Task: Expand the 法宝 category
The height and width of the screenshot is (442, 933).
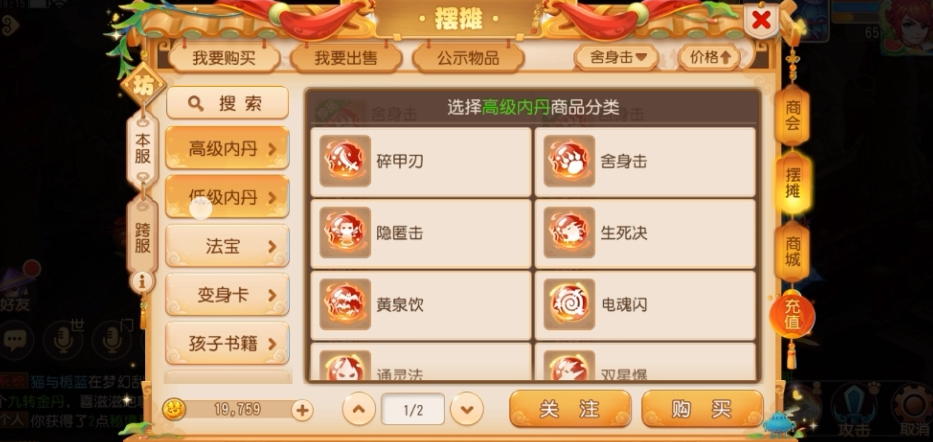Action: pos(227,246)
